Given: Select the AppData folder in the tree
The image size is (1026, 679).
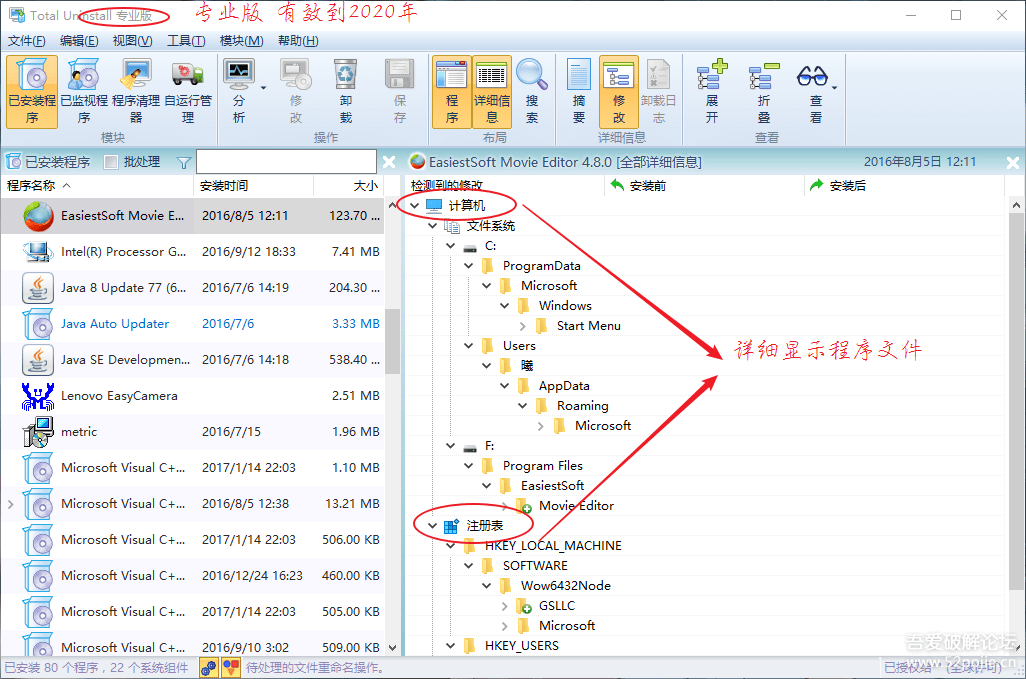Looking at the screenshot, I should click(564, 386).
